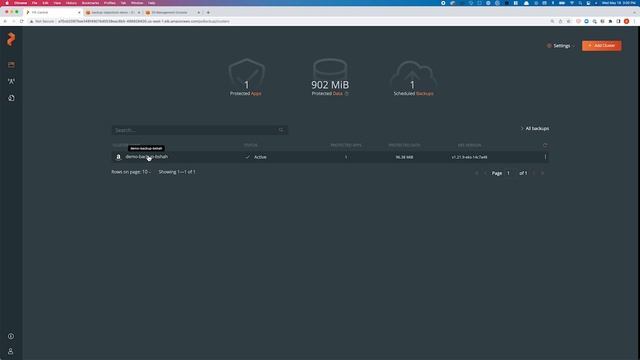Click the Status column header

coord(251,145)
